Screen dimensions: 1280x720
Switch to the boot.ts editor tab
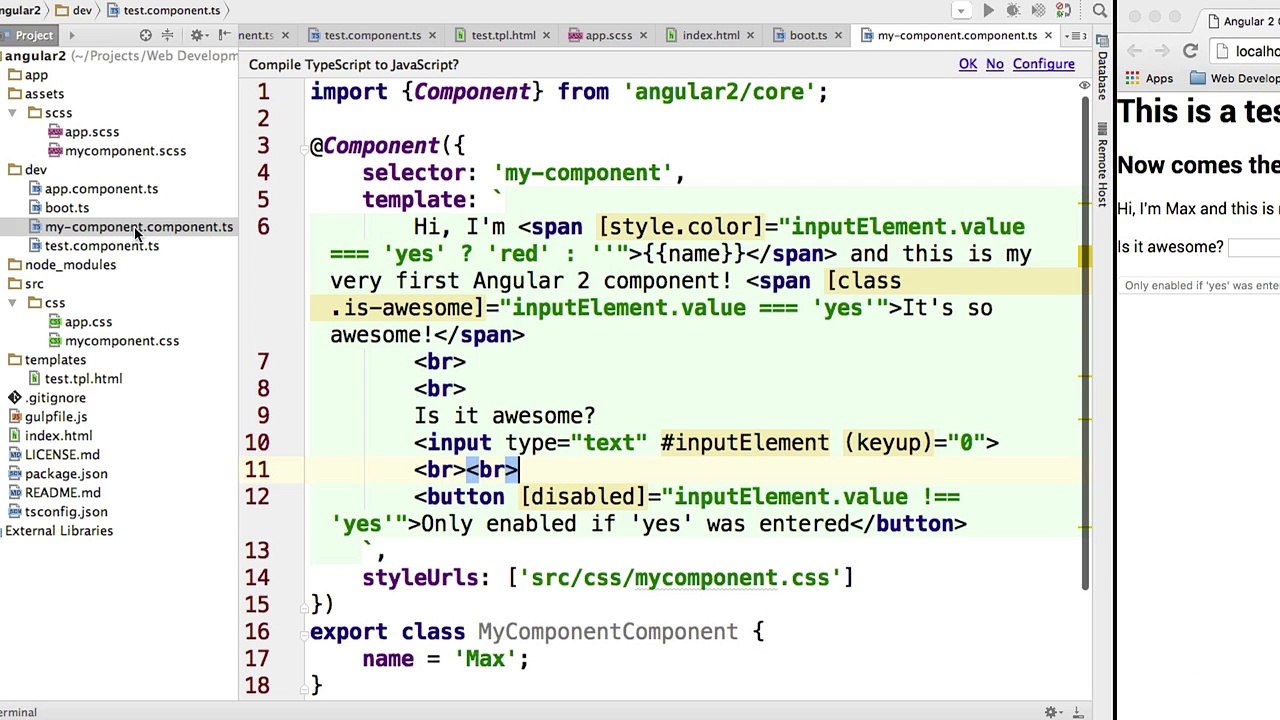point(808,35)
